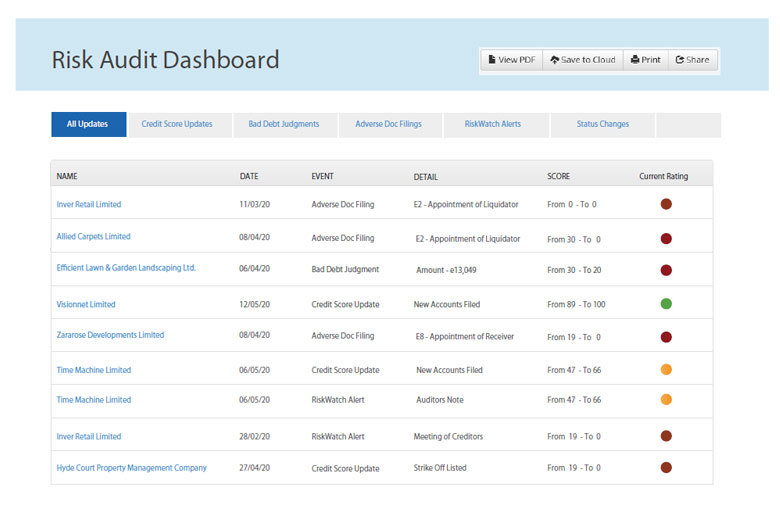Click the Strike Off Listed detail

pos(440,468)
